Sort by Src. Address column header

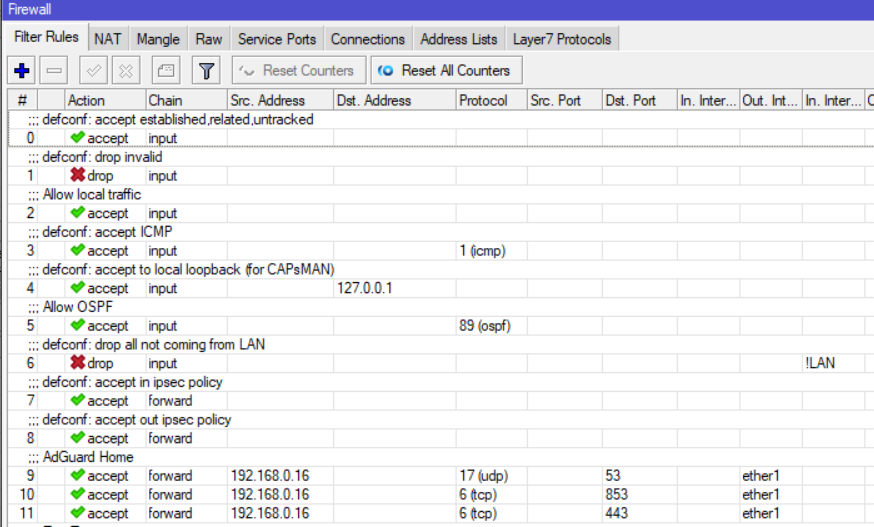coord(280,100)
